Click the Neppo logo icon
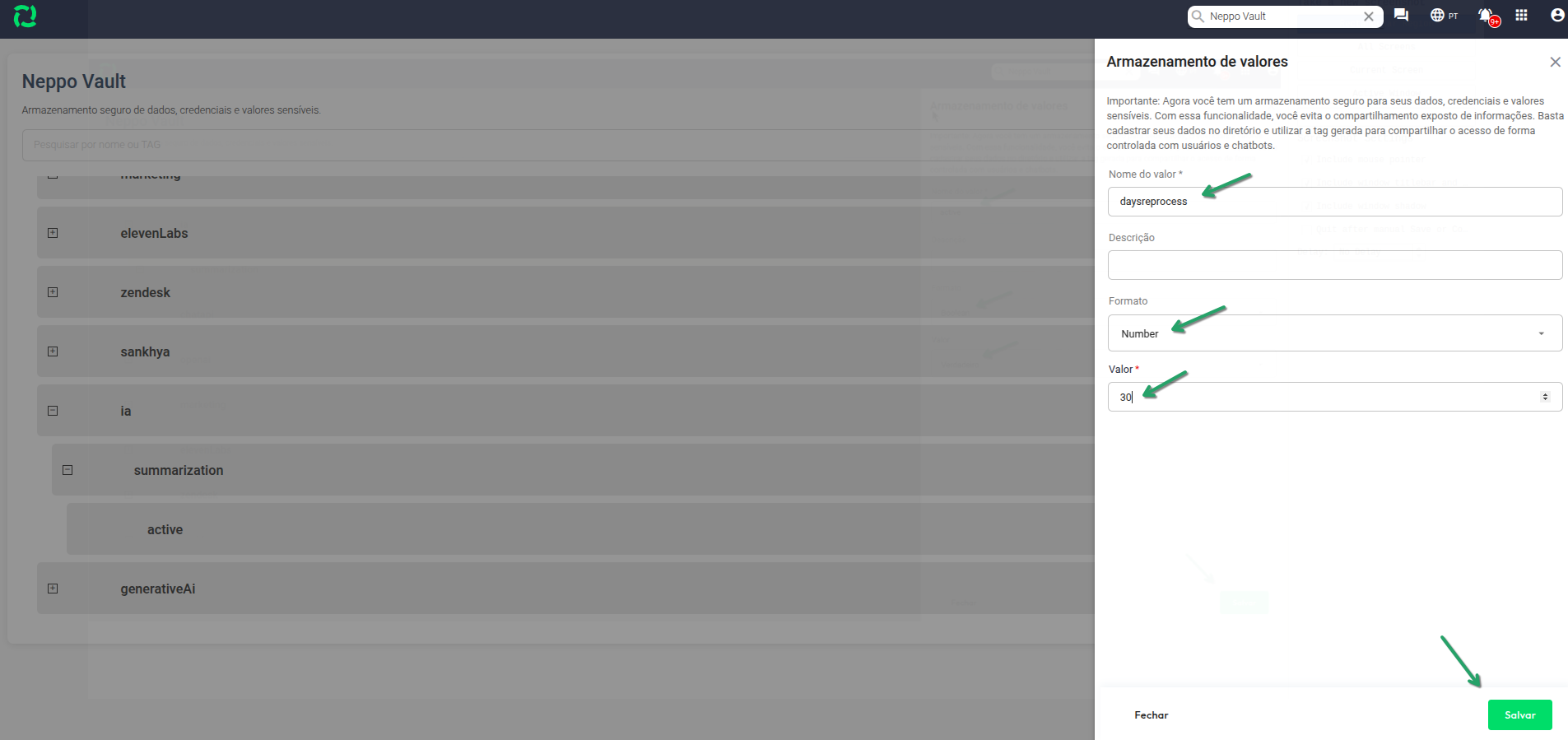 click(x=26, y=16)
